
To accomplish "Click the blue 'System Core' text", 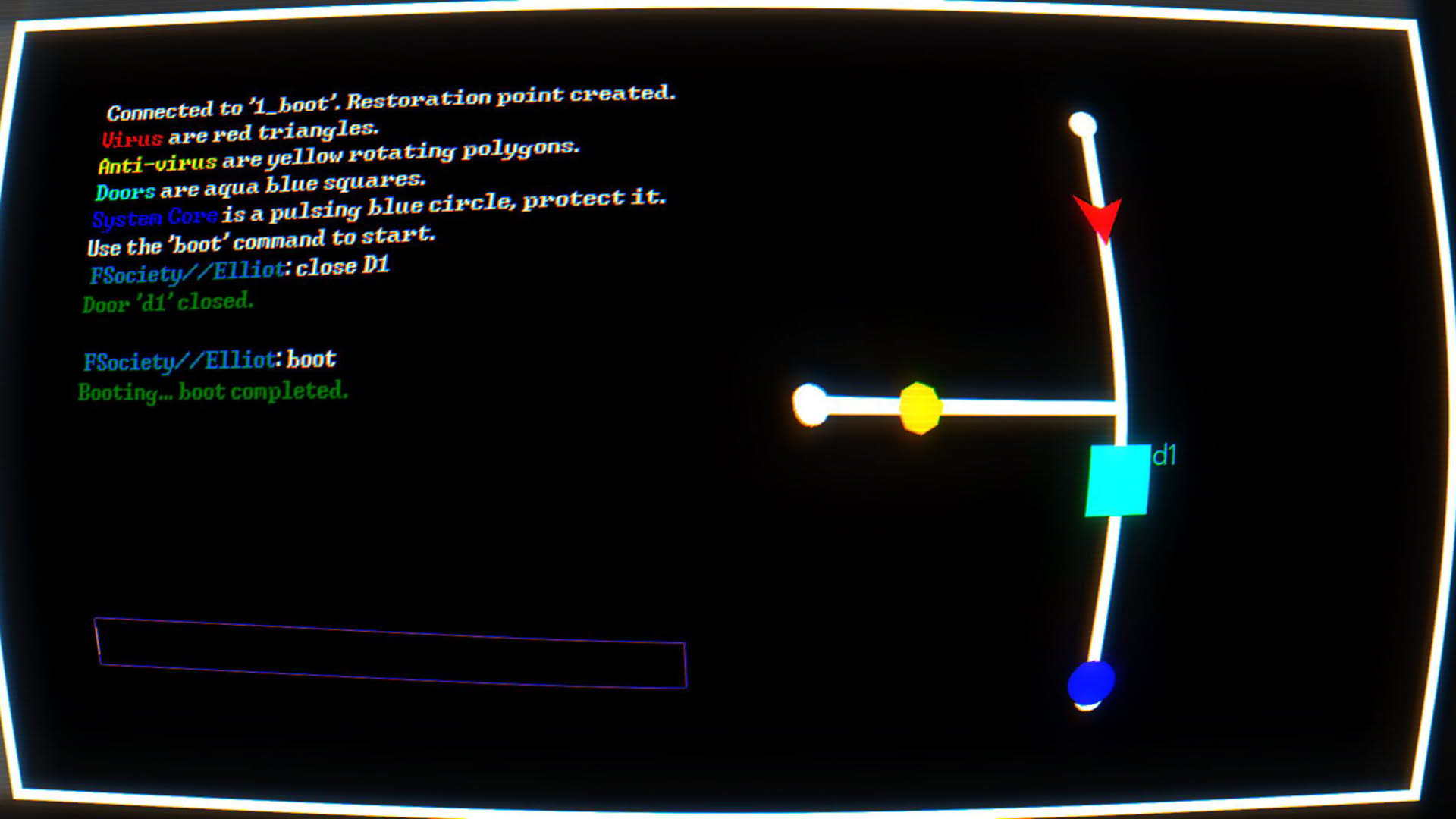I will click(155, 218).
